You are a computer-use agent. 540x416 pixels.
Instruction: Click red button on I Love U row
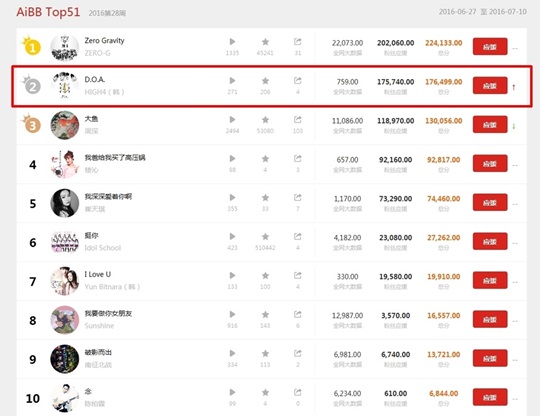(490, 280)
